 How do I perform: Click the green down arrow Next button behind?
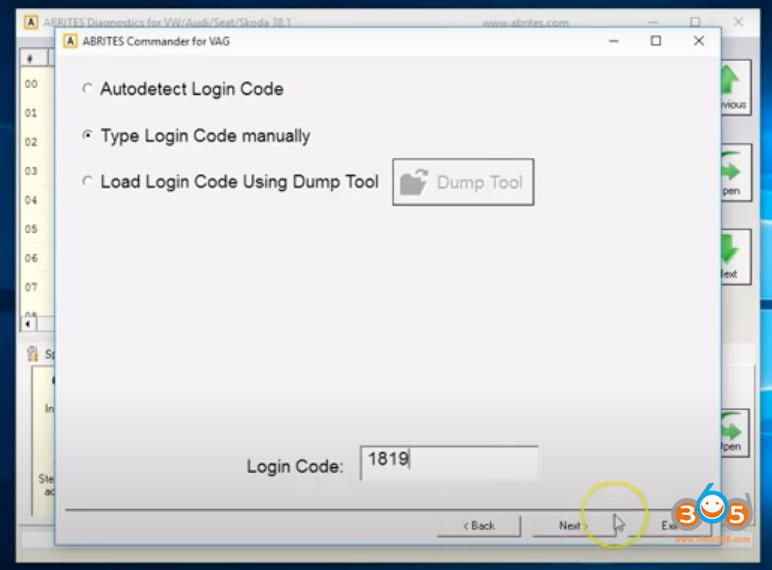point(736,256)
